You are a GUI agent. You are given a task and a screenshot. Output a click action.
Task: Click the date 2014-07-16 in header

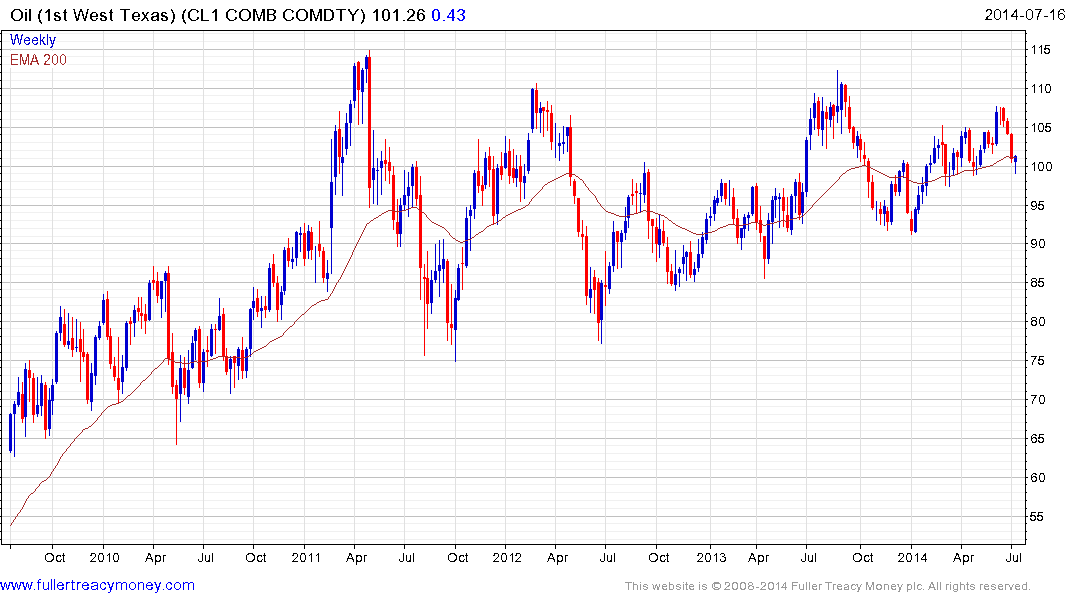pyautogui.click(x=1024, y=15)
